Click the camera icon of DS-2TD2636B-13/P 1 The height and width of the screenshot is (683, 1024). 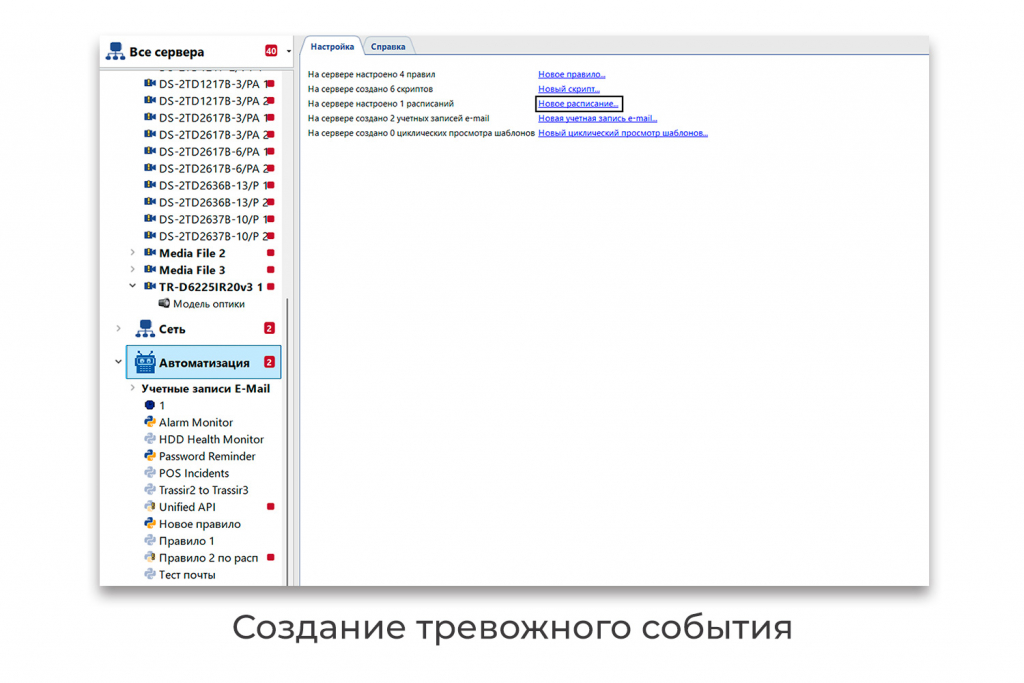[150, 185]
